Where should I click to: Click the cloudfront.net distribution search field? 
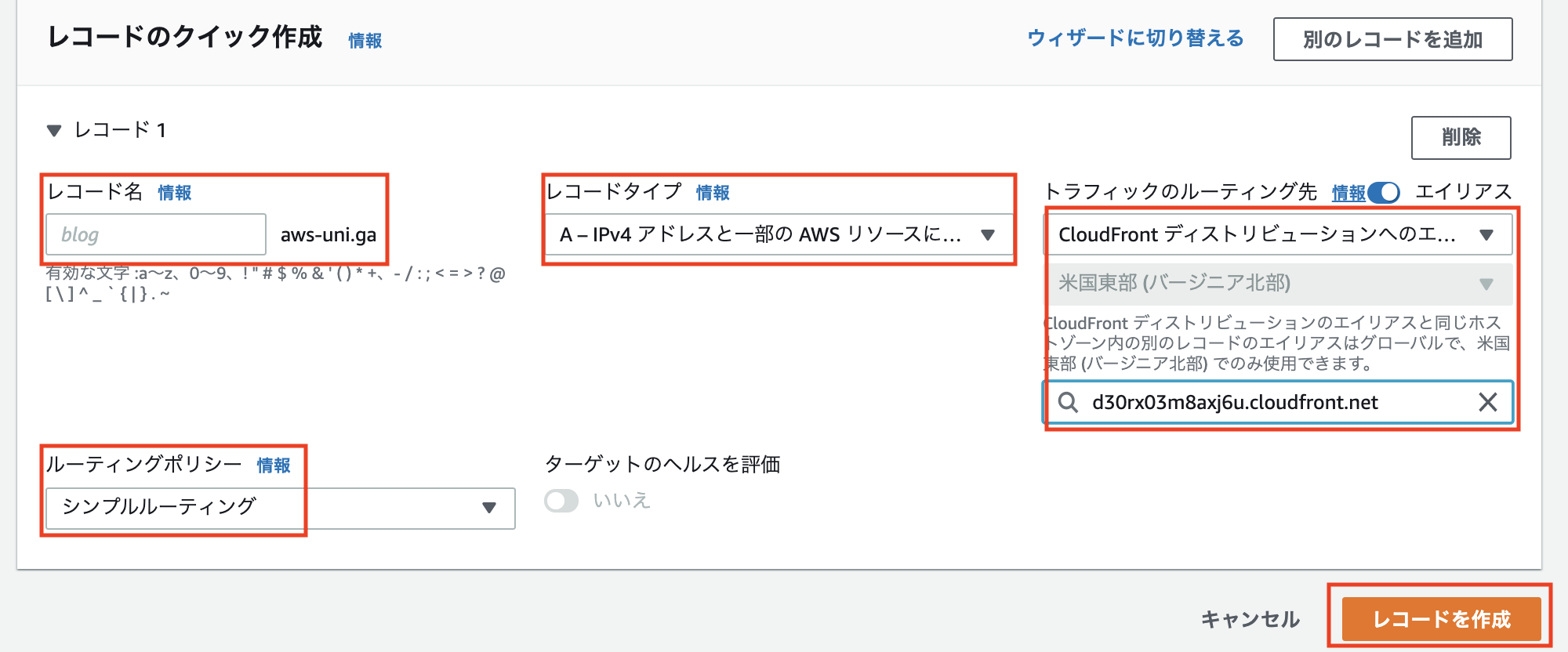(1278, 402)
